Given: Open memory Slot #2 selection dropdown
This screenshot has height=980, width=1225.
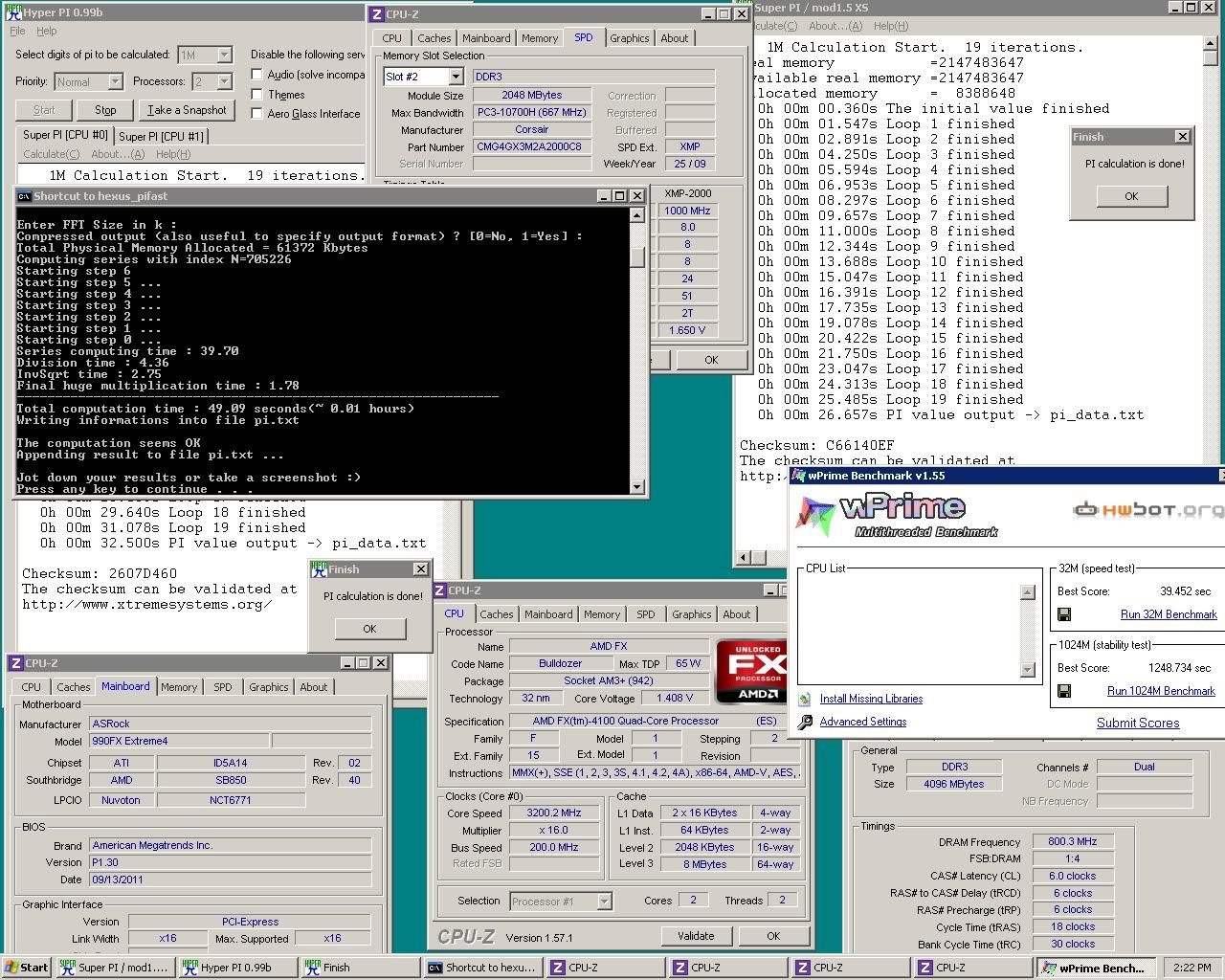Looking at the screenshot, I should click(x=456, y=77).
